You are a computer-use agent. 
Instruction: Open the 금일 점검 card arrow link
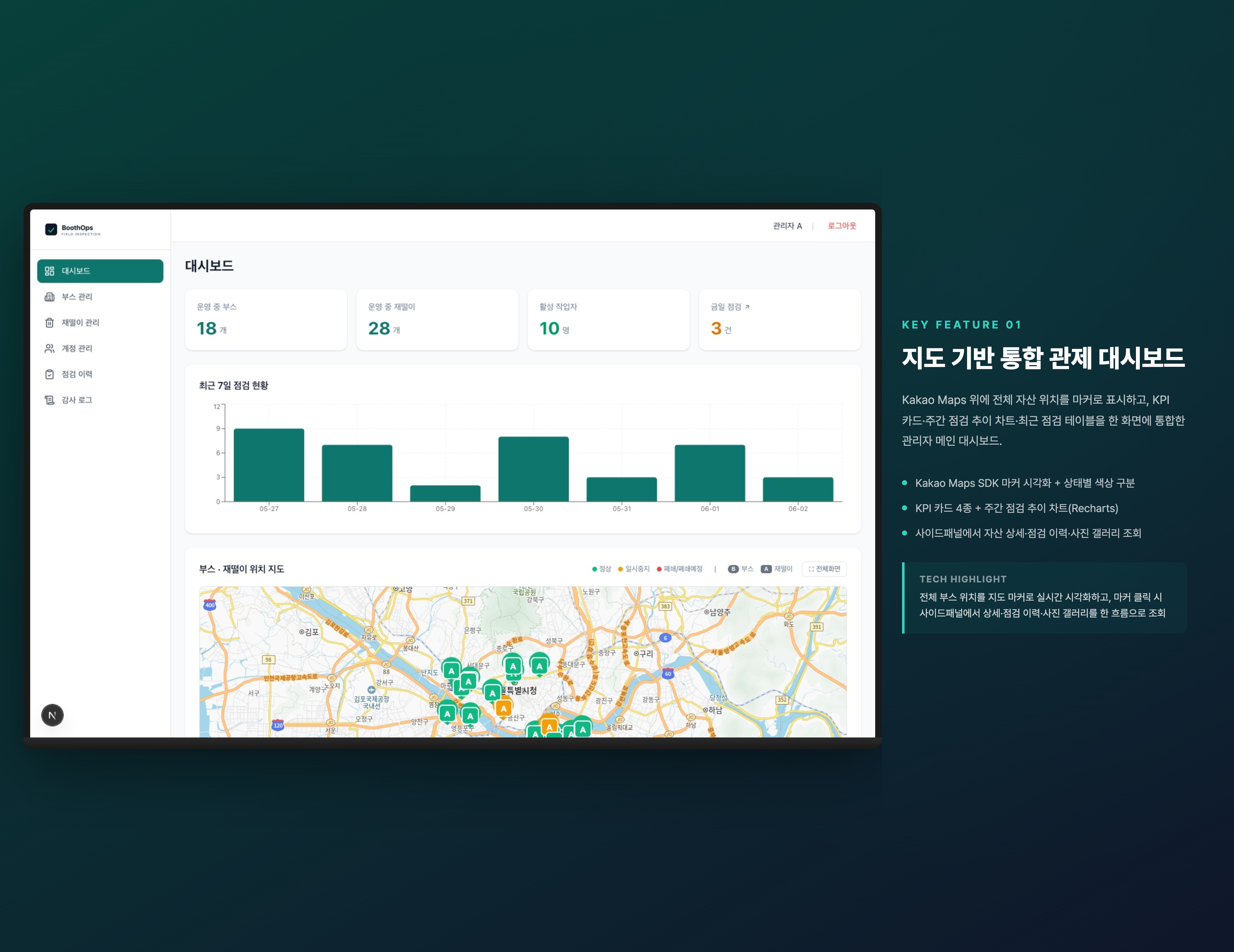click(747, 307)
